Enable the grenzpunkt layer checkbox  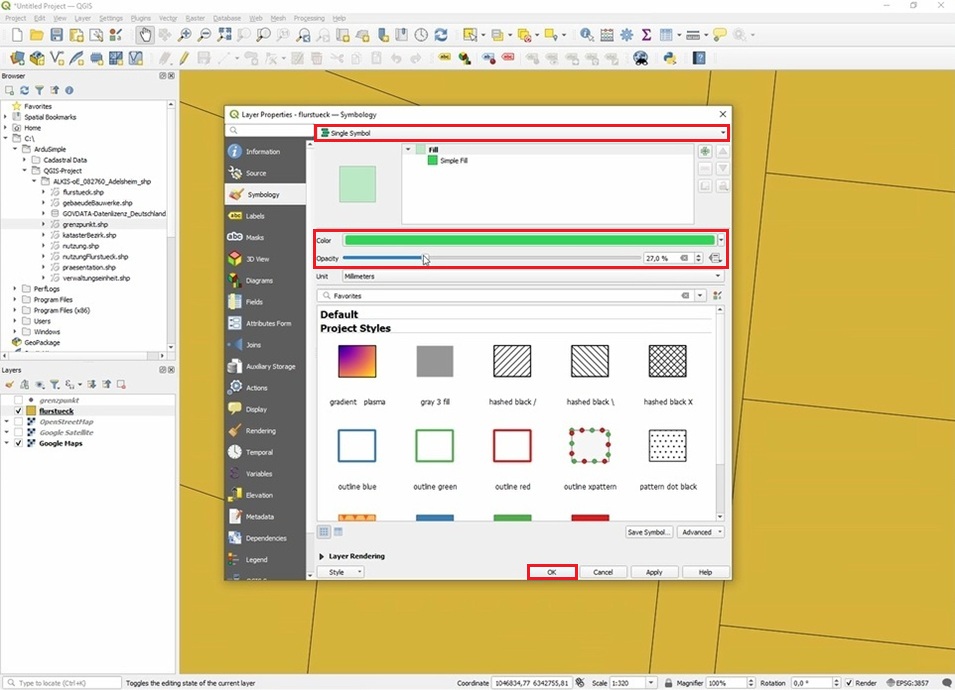(19, 400)
